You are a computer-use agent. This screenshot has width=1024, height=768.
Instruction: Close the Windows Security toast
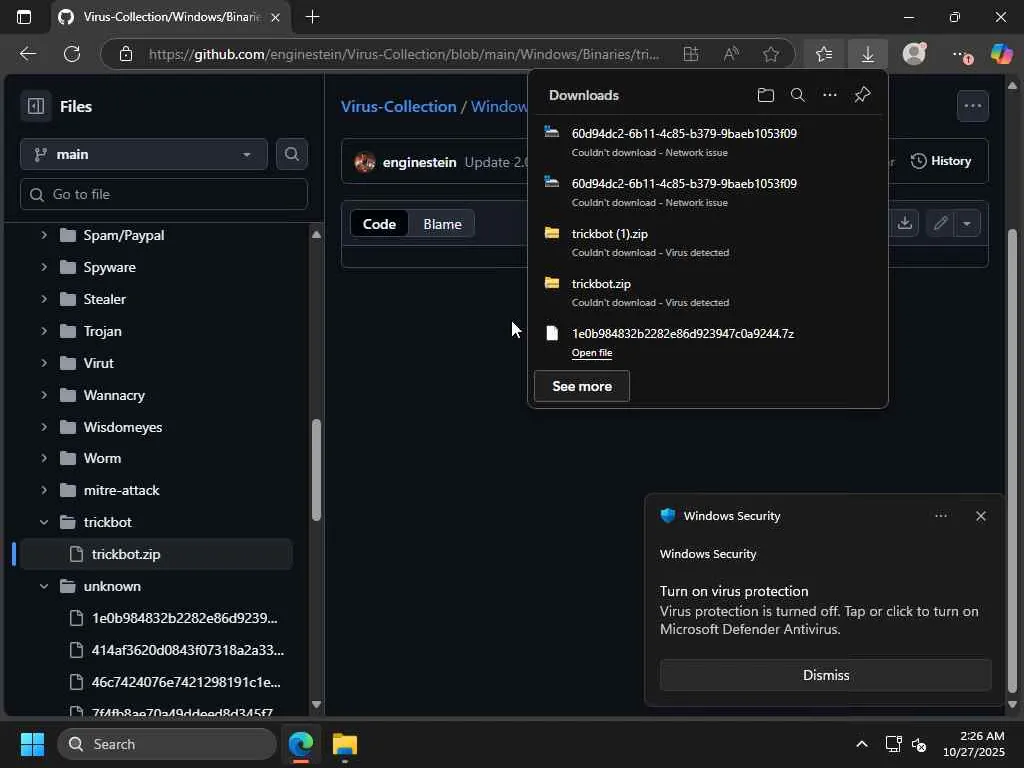pyautogui.click(x=980, y=516)
